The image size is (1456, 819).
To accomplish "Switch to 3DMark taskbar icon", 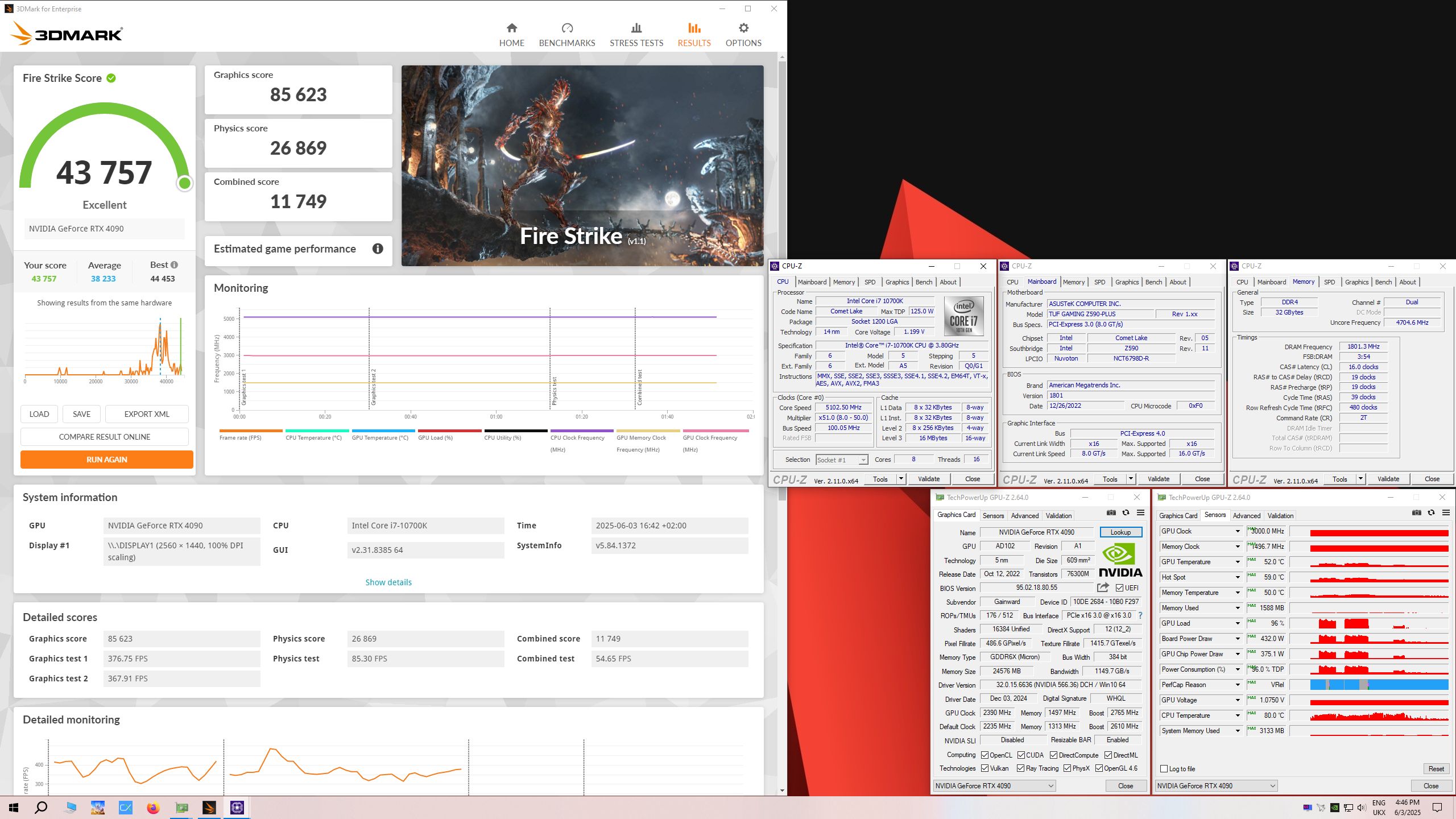I will tap(209, 808).
